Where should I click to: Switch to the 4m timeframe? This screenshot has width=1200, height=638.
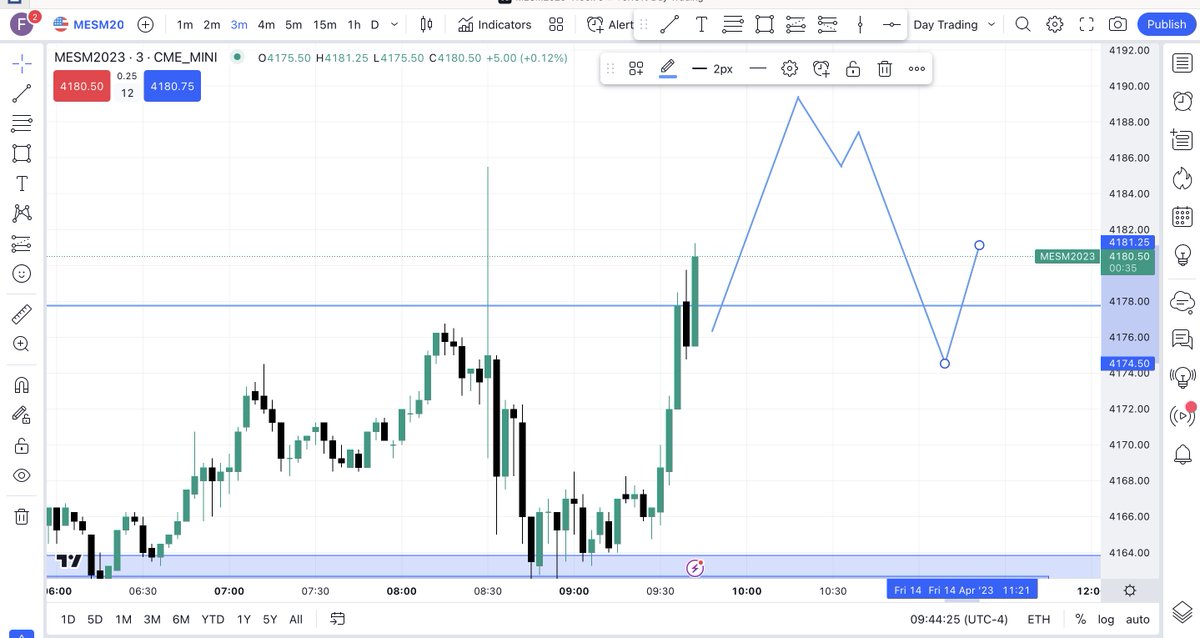266,24
